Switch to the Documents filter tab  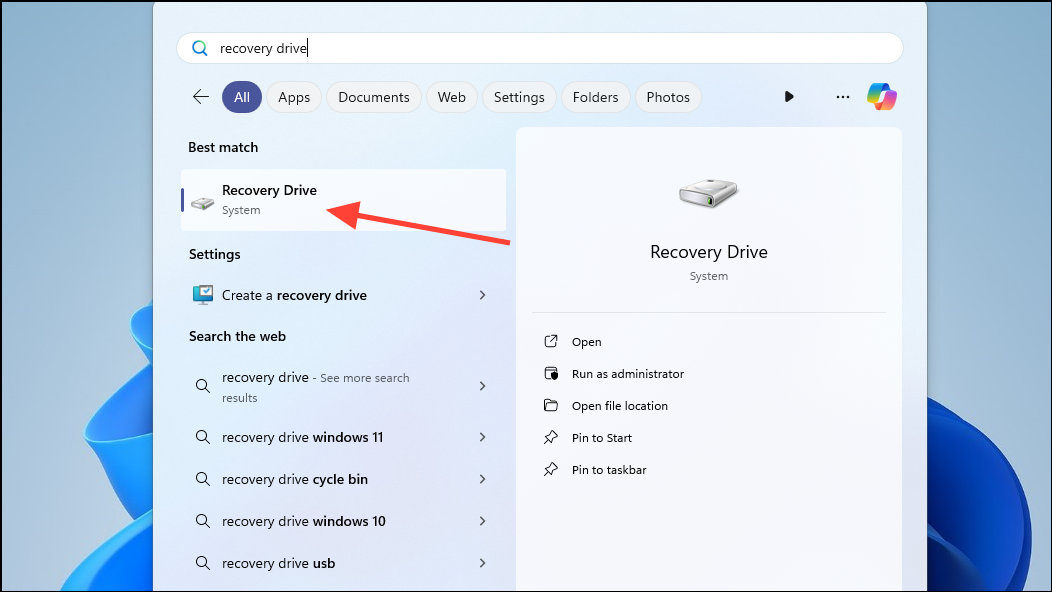374,97
